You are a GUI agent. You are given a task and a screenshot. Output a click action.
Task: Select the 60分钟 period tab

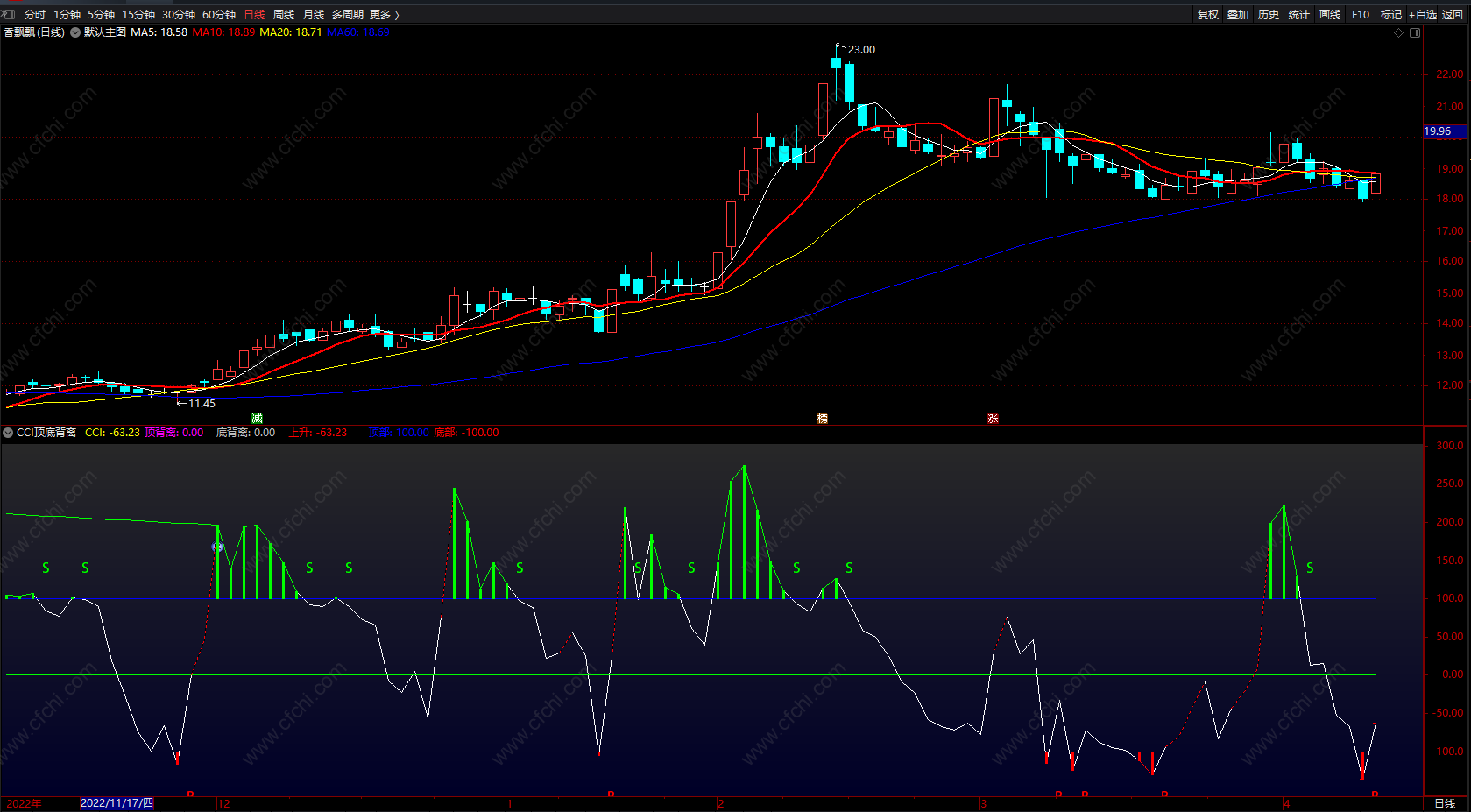point(219,14)
